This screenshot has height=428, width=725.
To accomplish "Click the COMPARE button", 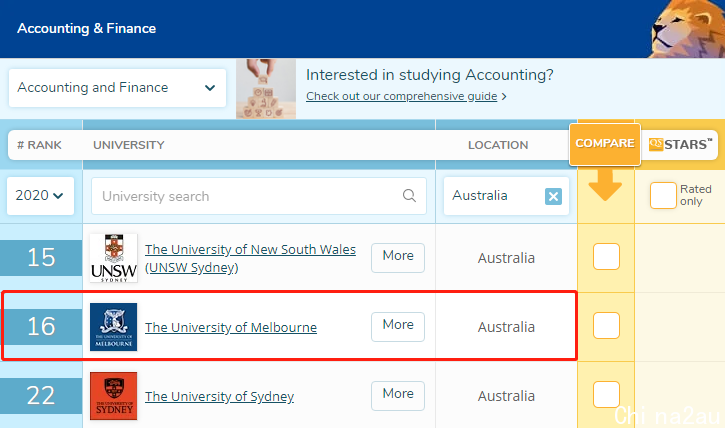I will (605, 144).
